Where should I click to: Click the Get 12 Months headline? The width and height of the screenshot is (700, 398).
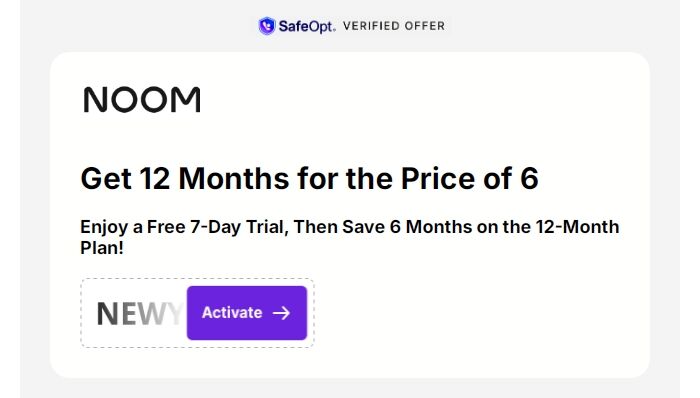tap(309, 178)
